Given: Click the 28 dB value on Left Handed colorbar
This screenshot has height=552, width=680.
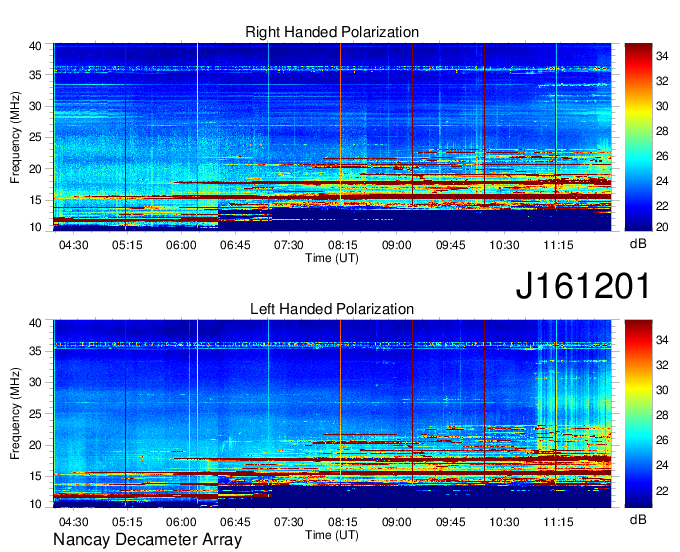Looking at the screenshot, I should (x=662, y=415).
